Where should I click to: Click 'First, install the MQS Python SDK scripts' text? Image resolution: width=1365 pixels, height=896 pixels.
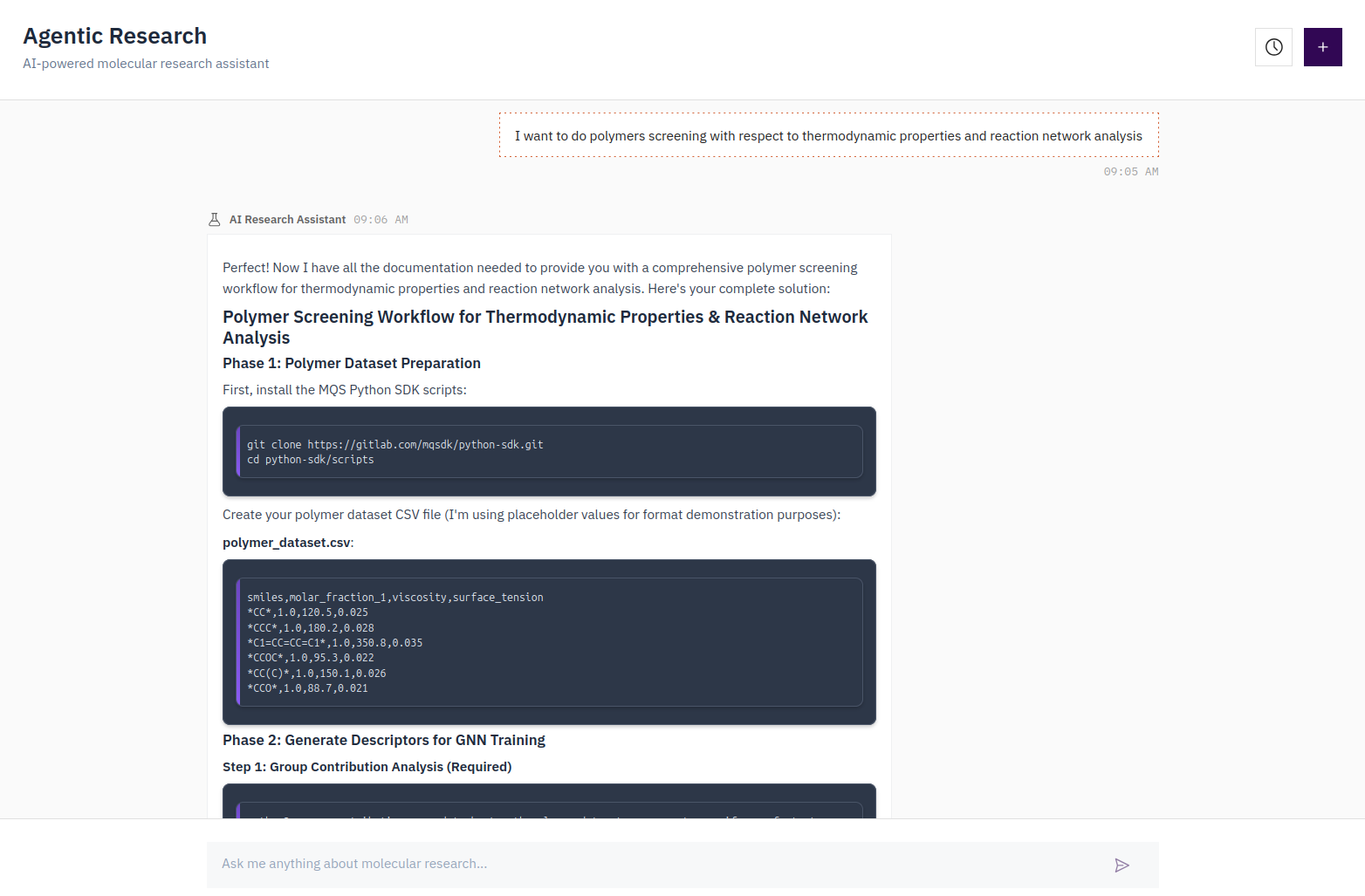click(345, 390)
